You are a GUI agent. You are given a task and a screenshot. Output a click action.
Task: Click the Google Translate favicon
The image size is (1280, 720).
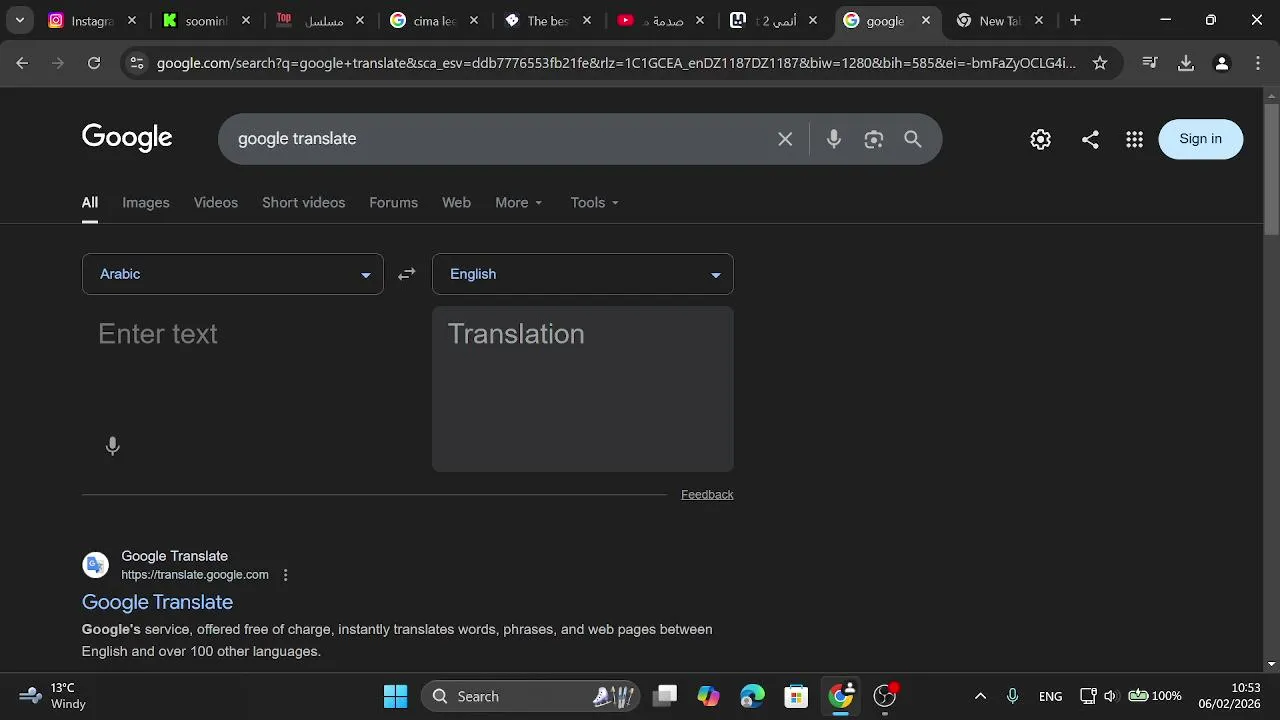point(96,565)
